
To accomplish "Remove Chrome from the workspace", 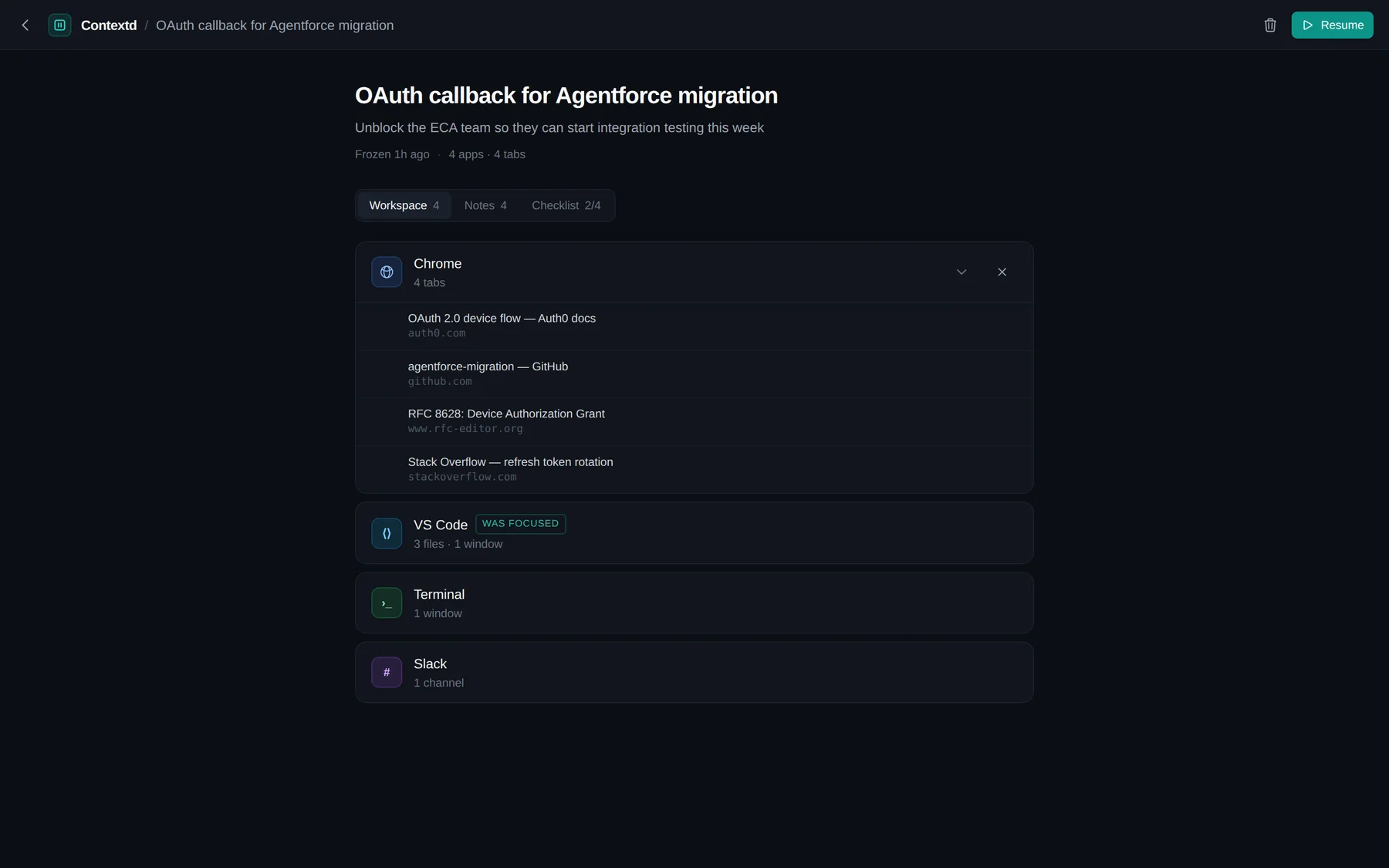I will click(x=1002, y=272).
